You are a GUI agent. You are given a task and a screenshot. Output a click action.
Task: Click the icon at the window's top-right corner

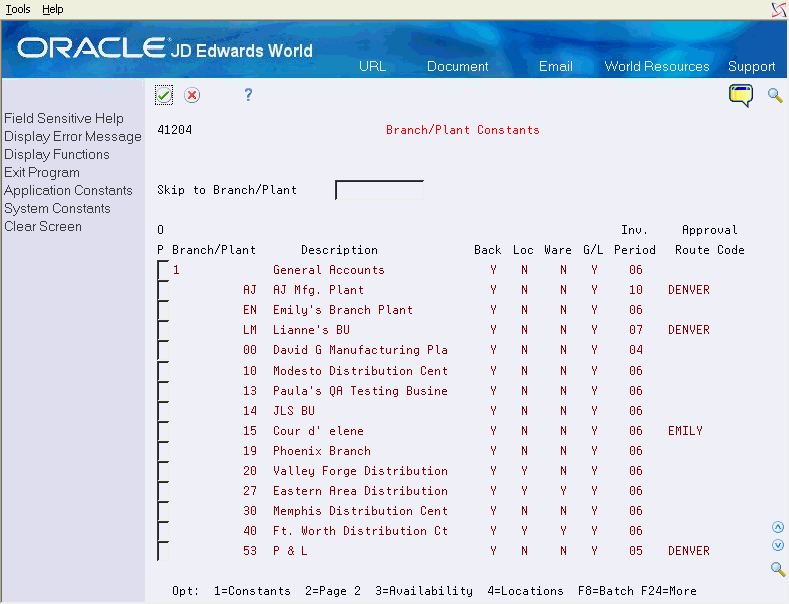click(779, 9)
